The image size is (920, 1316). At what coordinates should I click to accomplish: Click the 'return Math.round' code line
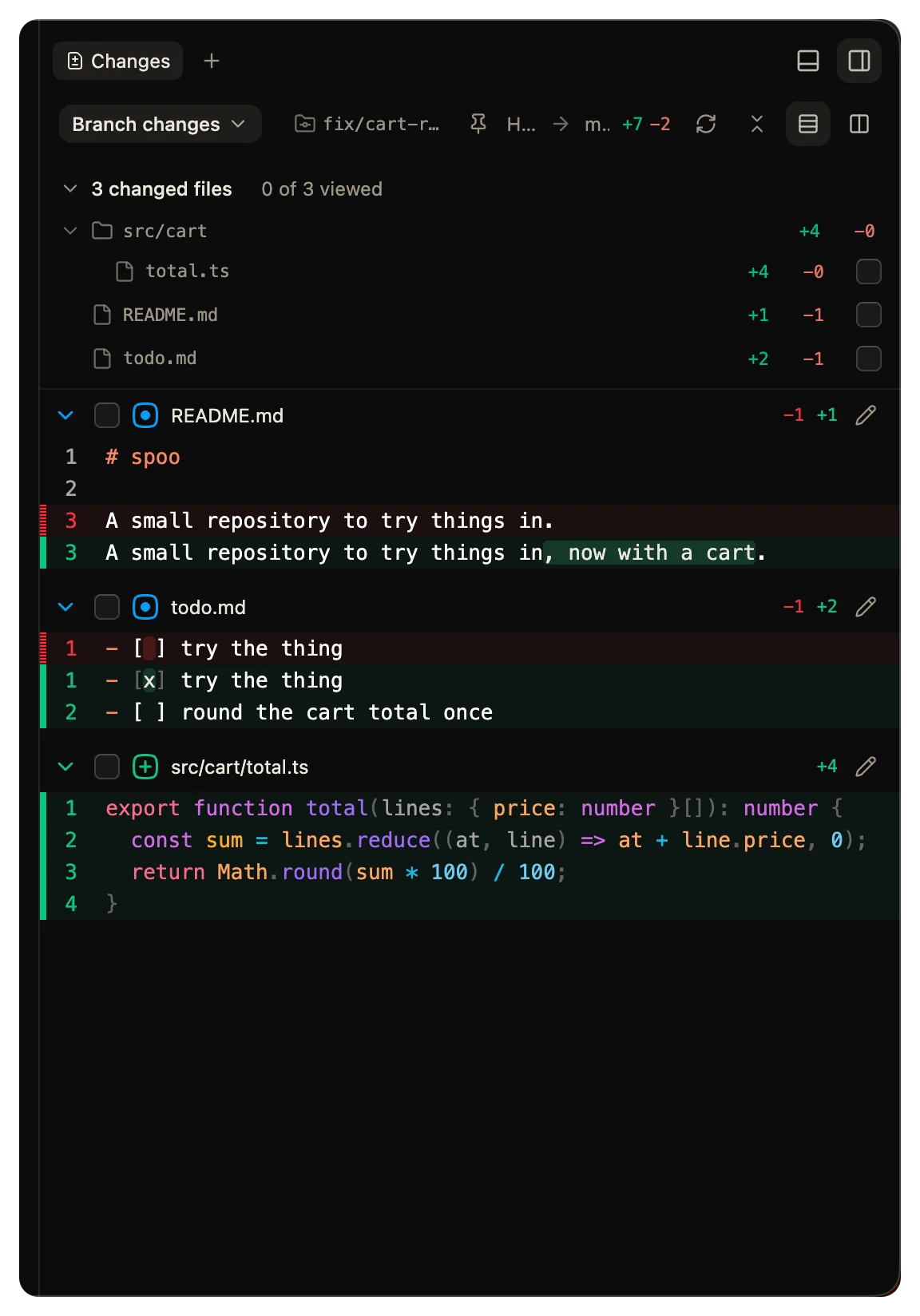pos(470,872)
